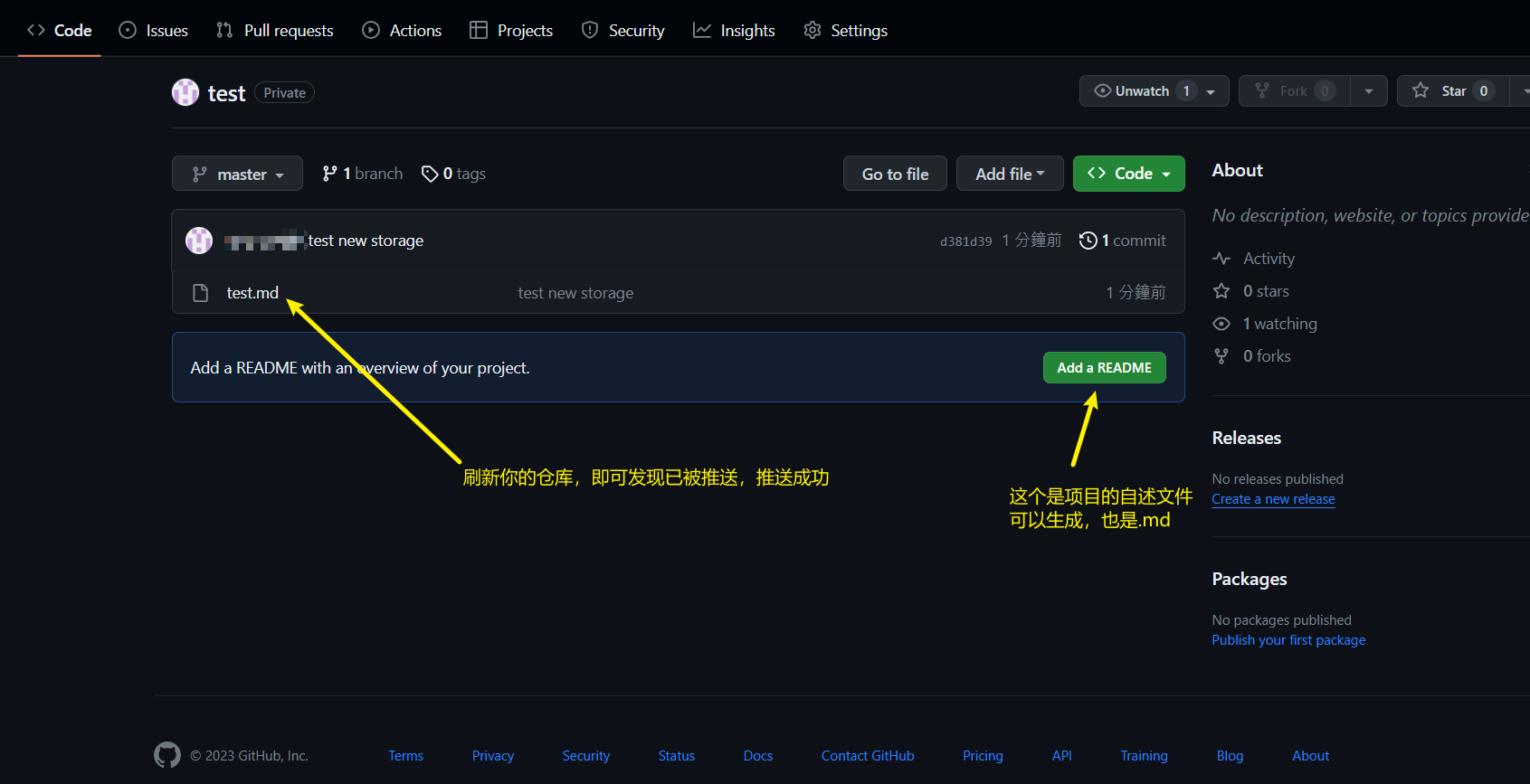
Task: Click the Private visibility badge
Action: click(284, 93)
